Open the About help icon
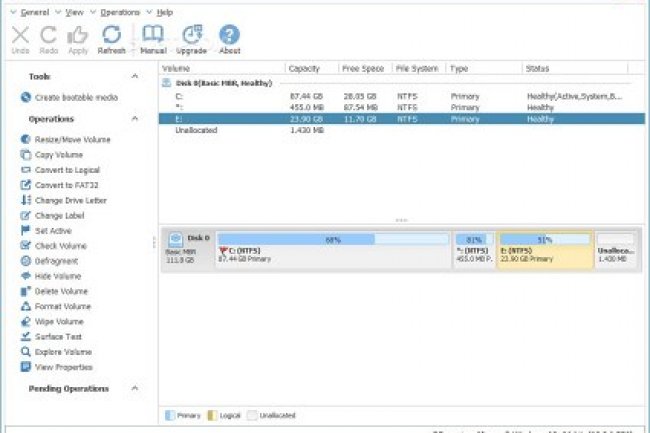 pyautogui.click(x=230, y=38)
